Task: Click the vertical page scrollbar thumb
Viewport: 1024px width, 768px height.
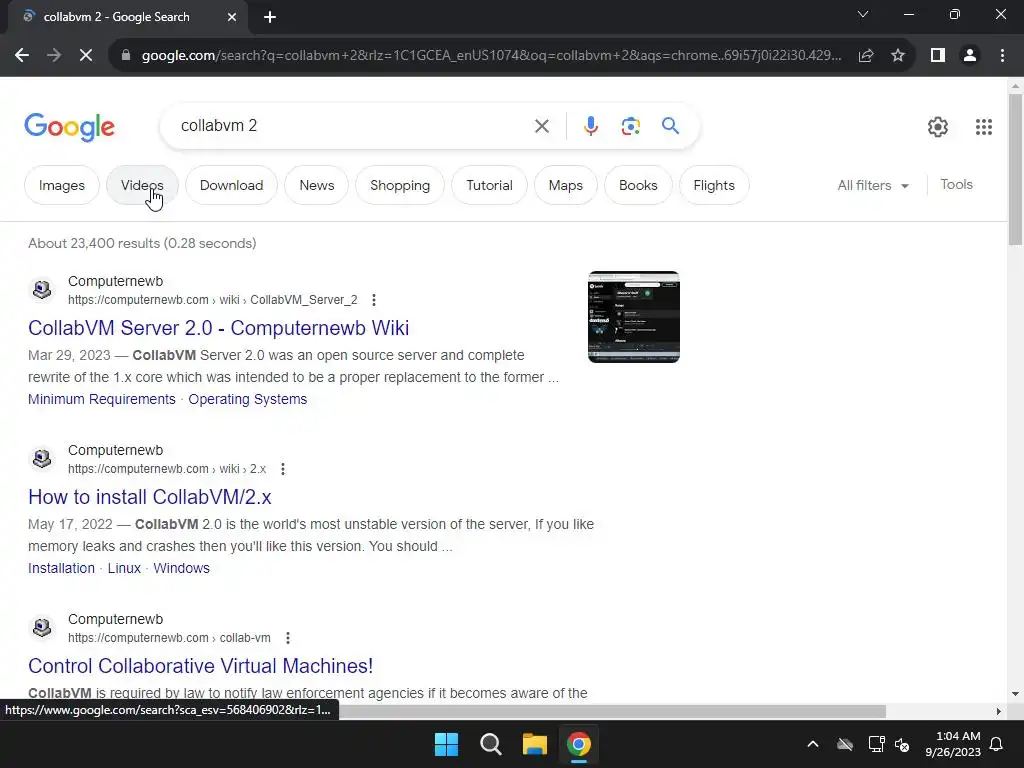Action: click(x=1015, y=170)
